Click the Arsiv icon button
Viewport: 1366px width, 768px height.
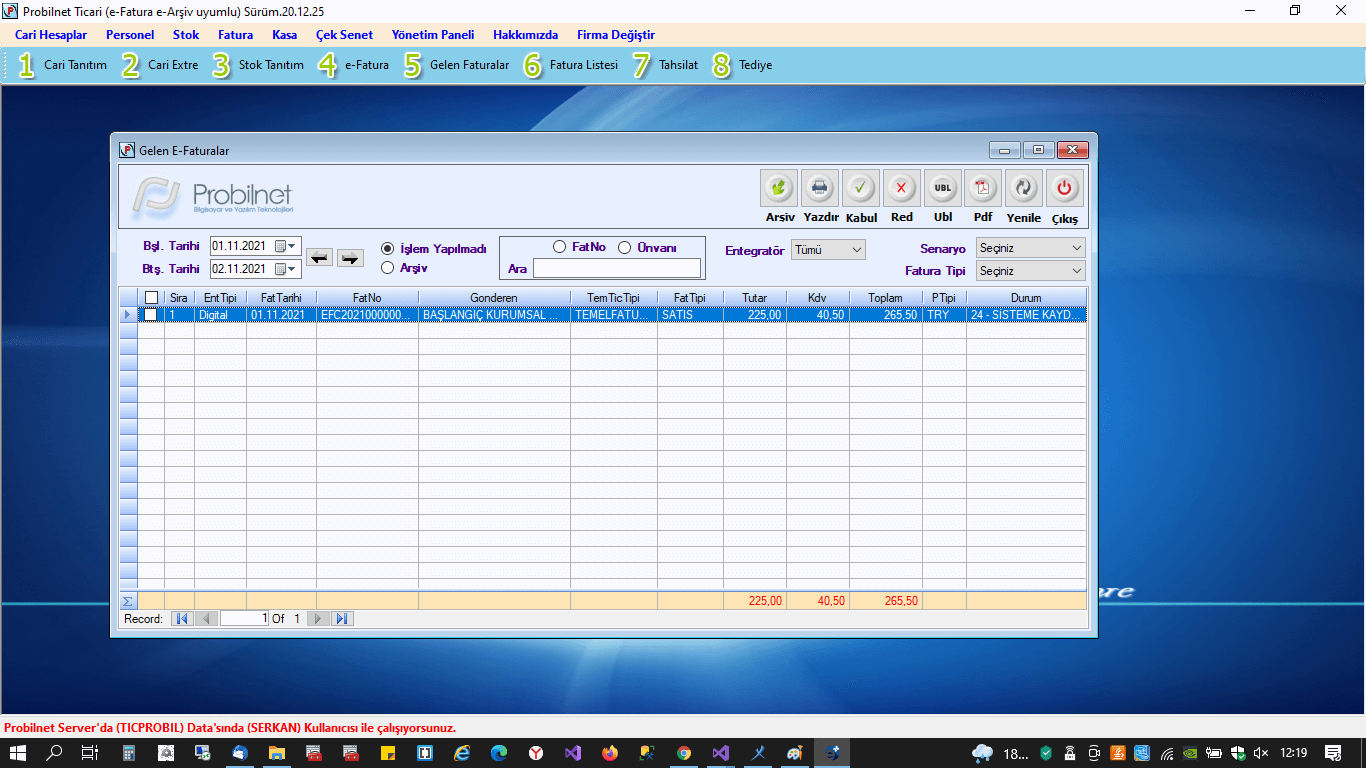point(779,188)
